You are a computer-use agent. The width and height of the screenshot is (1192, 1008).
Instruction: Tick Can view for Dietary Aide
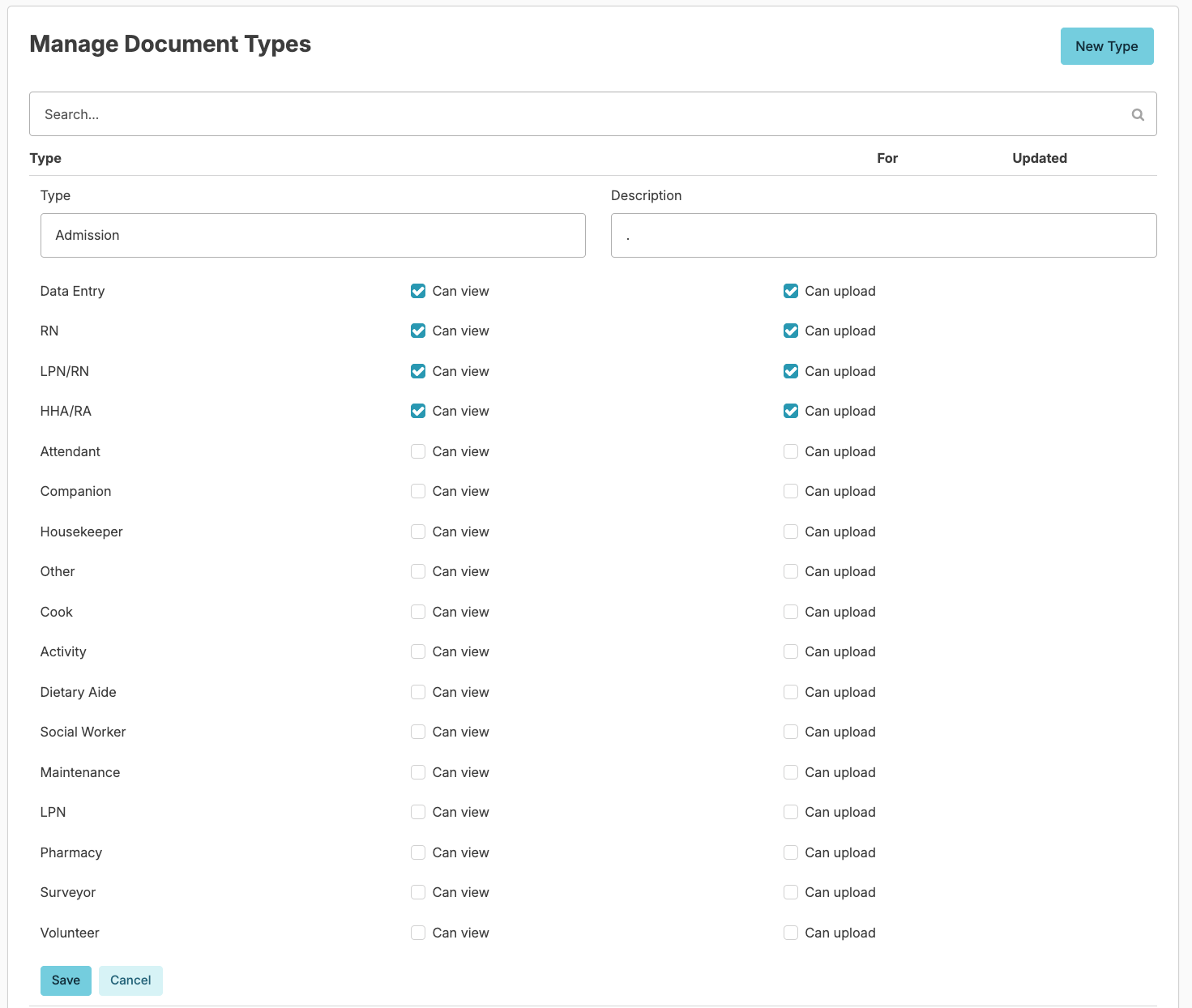click(418, 692)
